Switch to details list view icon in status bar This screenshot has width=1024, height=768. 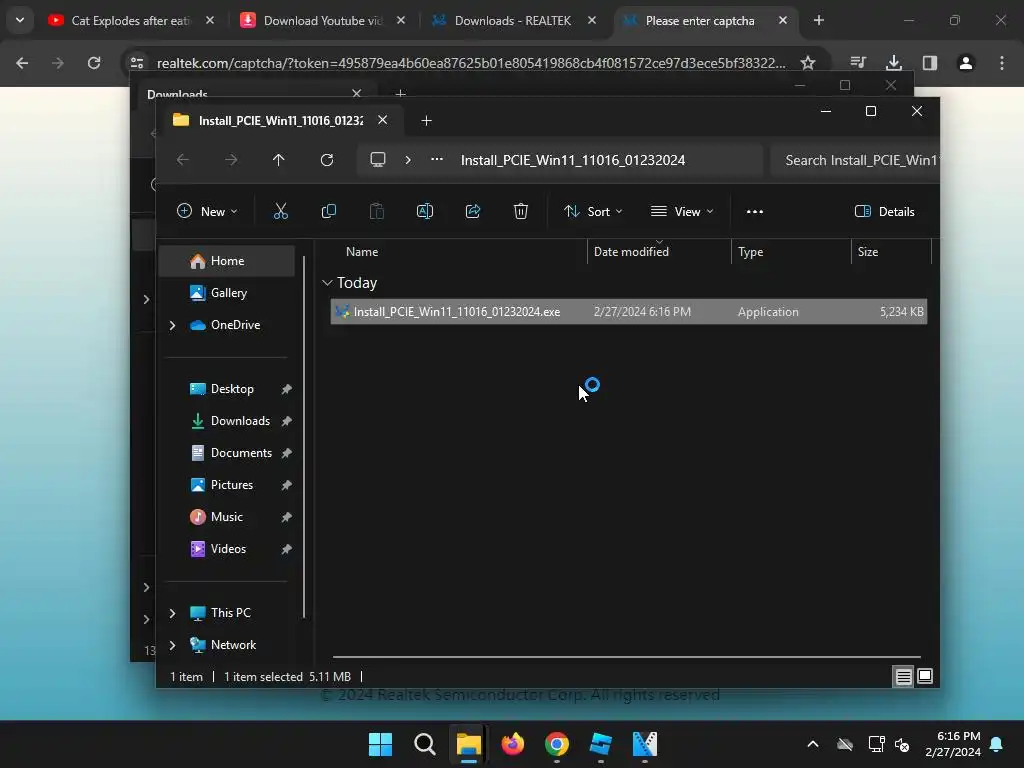pyautogui.click(x=903, y=677)
